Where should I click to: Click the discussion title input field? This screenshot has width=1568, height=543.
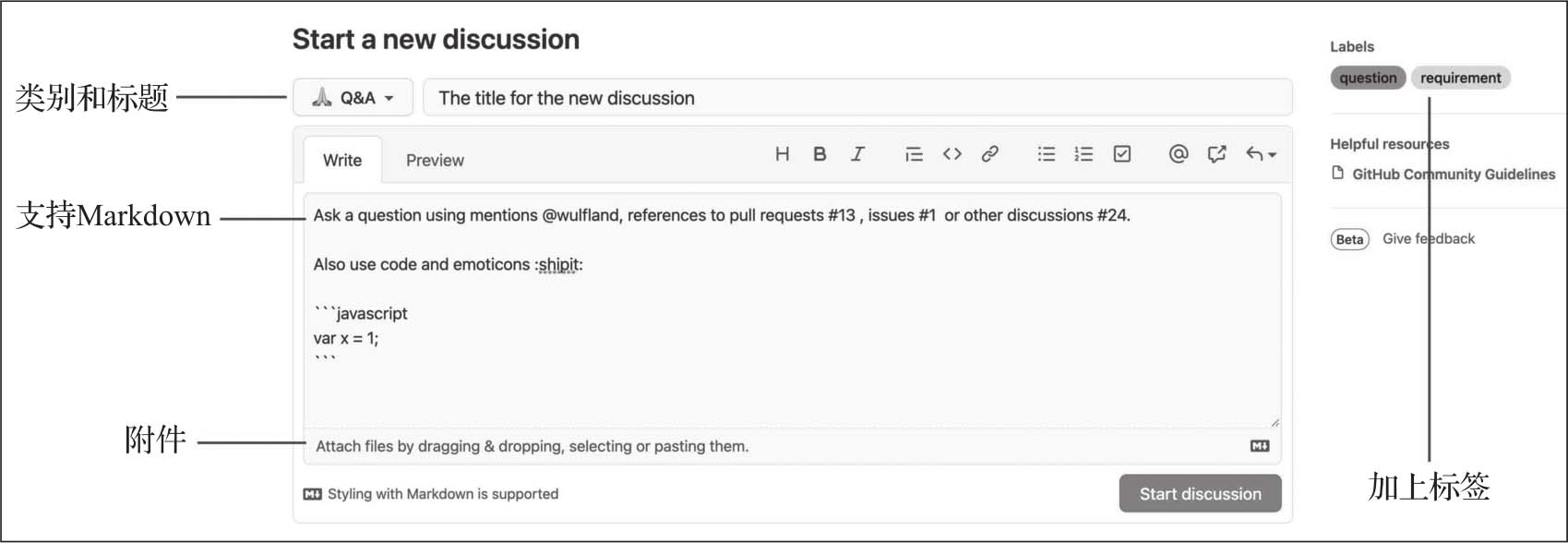pyautogui.click(x=856, y=98)
